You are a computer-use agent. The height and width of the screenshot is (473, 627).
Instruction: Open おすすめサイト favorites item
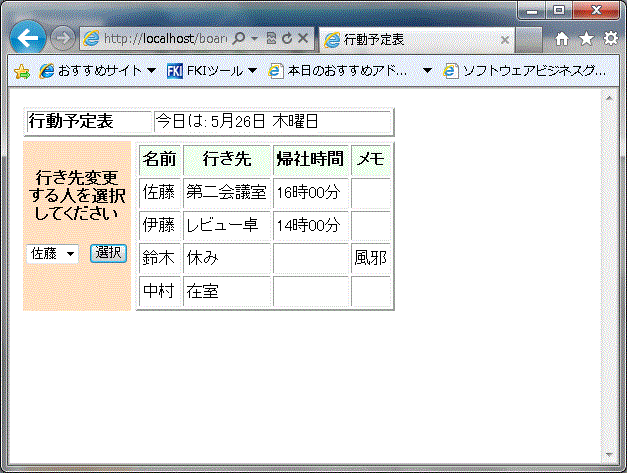point(91,71)
